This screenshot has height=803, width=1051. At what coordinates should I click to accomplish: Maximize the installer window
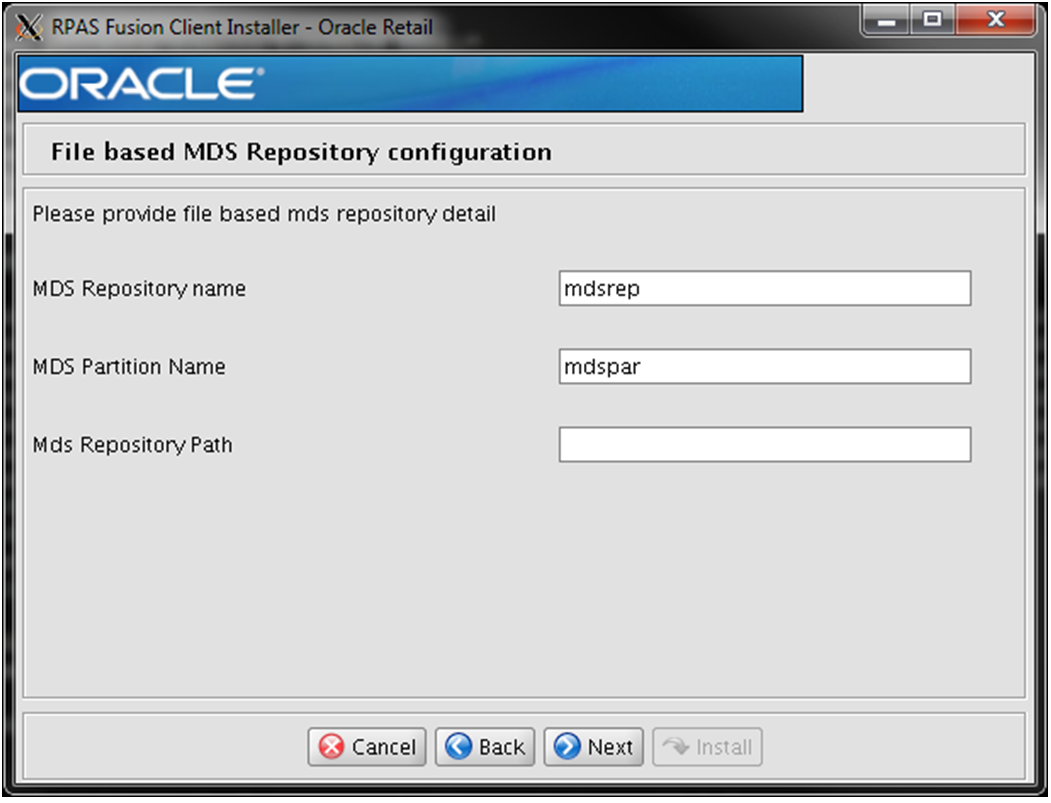[x=932, y=20]
